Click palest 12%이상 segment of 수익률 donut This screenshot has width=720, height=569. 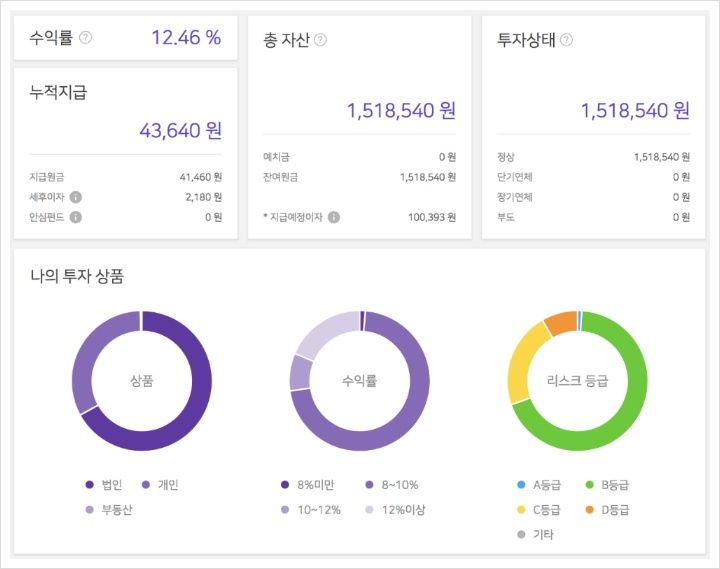[327, 330]
